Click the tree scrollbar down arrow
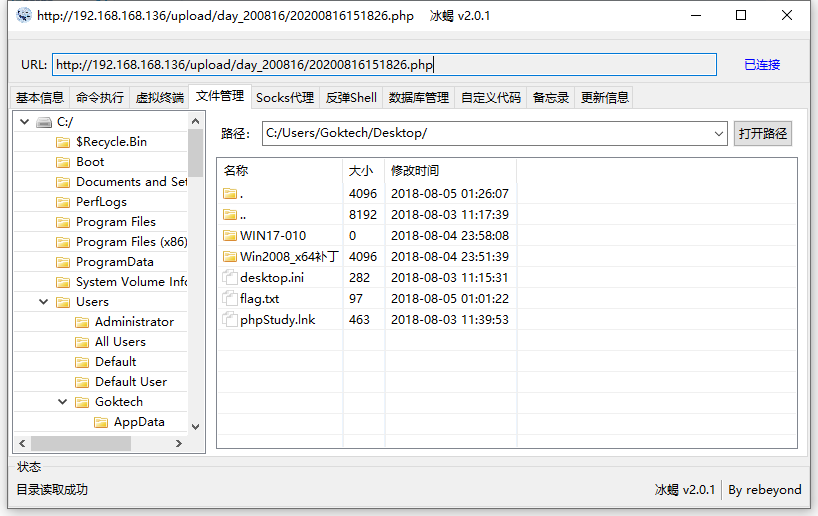818x516 pixels. 196,427
